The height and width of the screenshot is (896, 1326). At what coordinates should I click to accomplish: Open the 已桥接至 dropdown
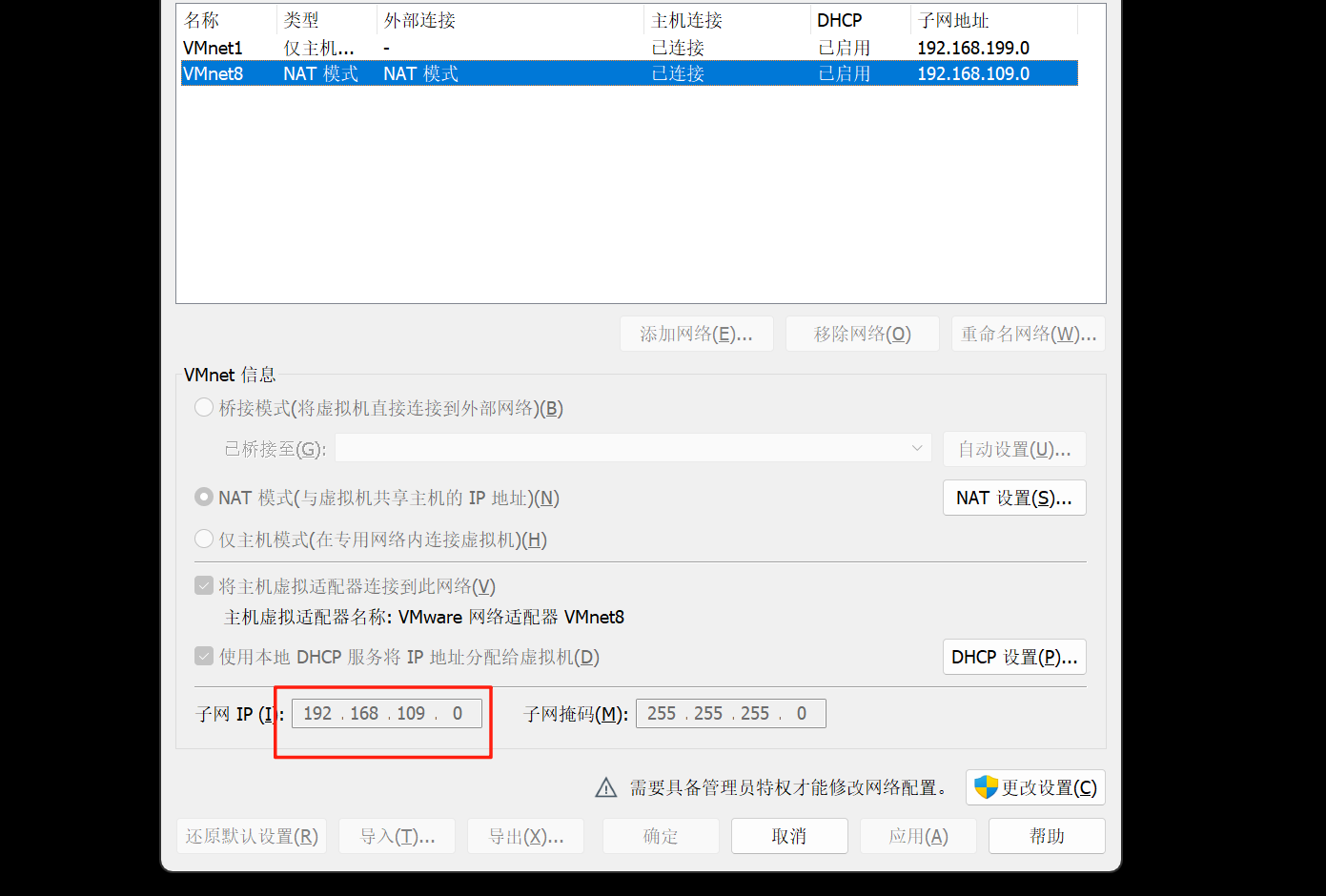click(x=633, y=449)
